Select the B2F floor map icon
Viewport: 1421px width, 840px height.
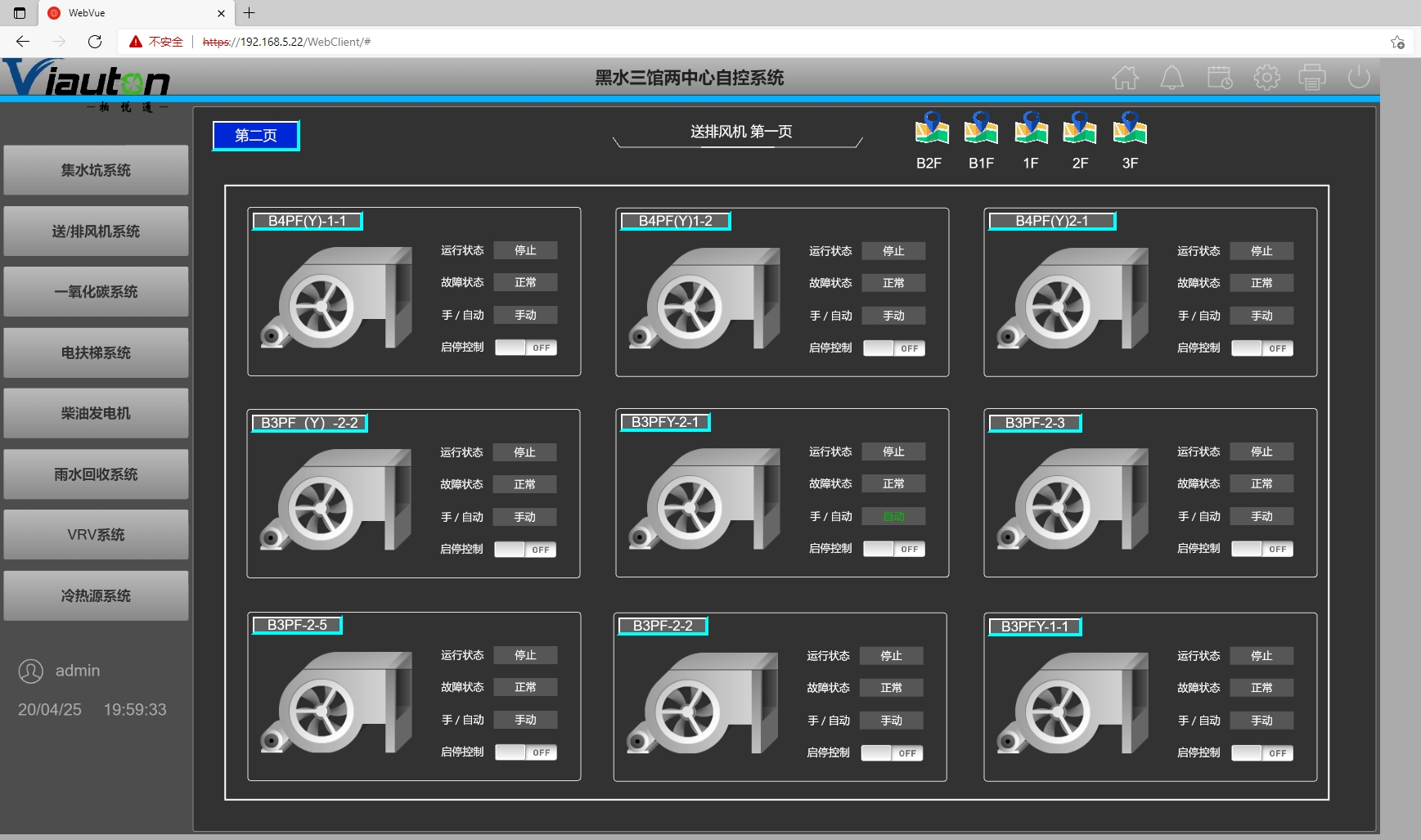[930, 129]
